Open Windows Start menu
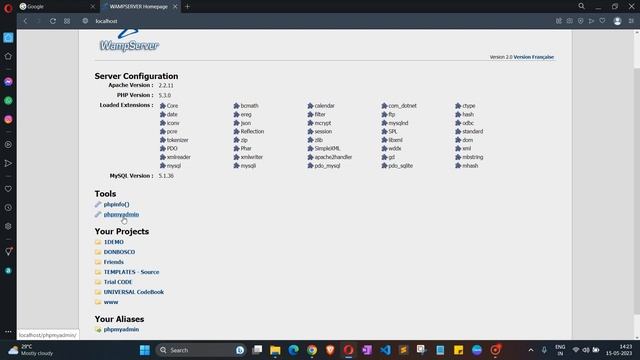This screenshot has width=640, height=360. [144, 350]
